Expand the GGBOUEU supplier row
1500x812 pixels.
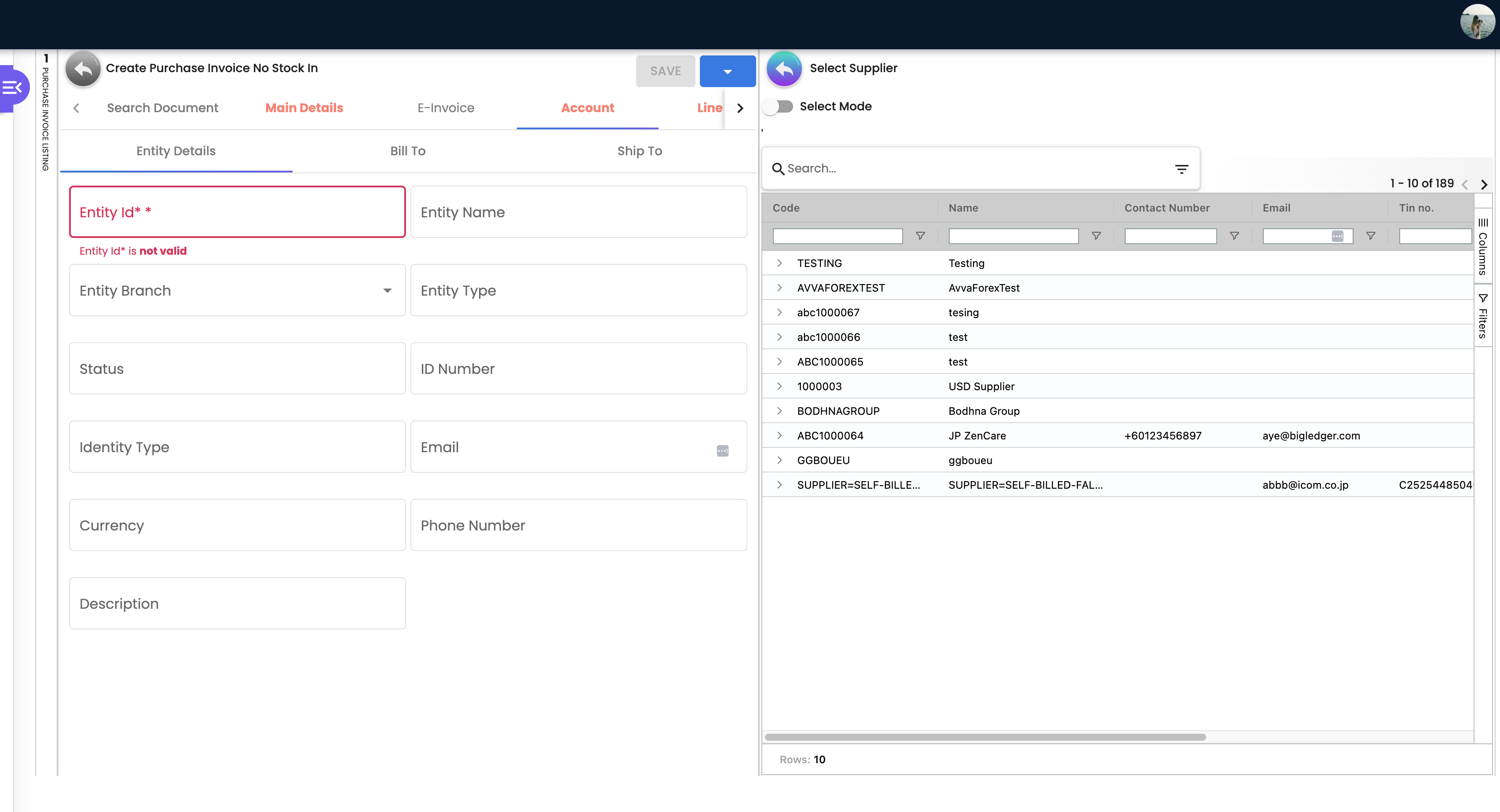(x=779, y=460)
